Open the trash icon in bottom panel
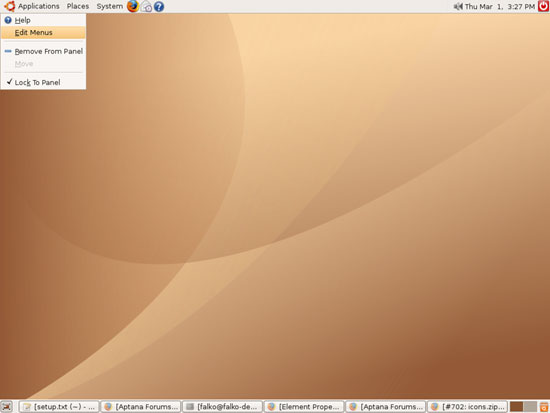The image size is (550, 413). pyautogui.click(x=544, y=407)
